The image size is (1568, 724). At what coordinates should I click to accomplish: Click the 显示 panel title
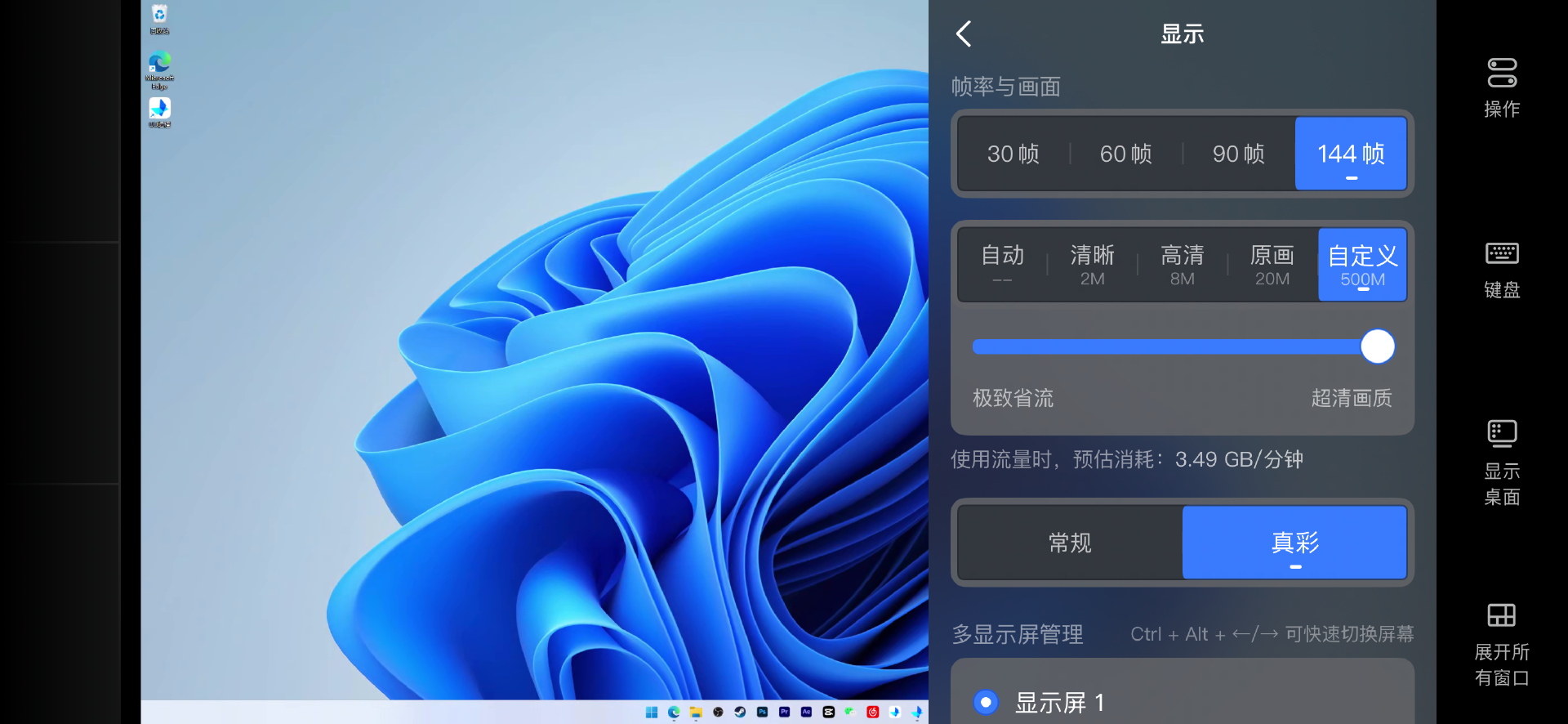click(1183, 34)
